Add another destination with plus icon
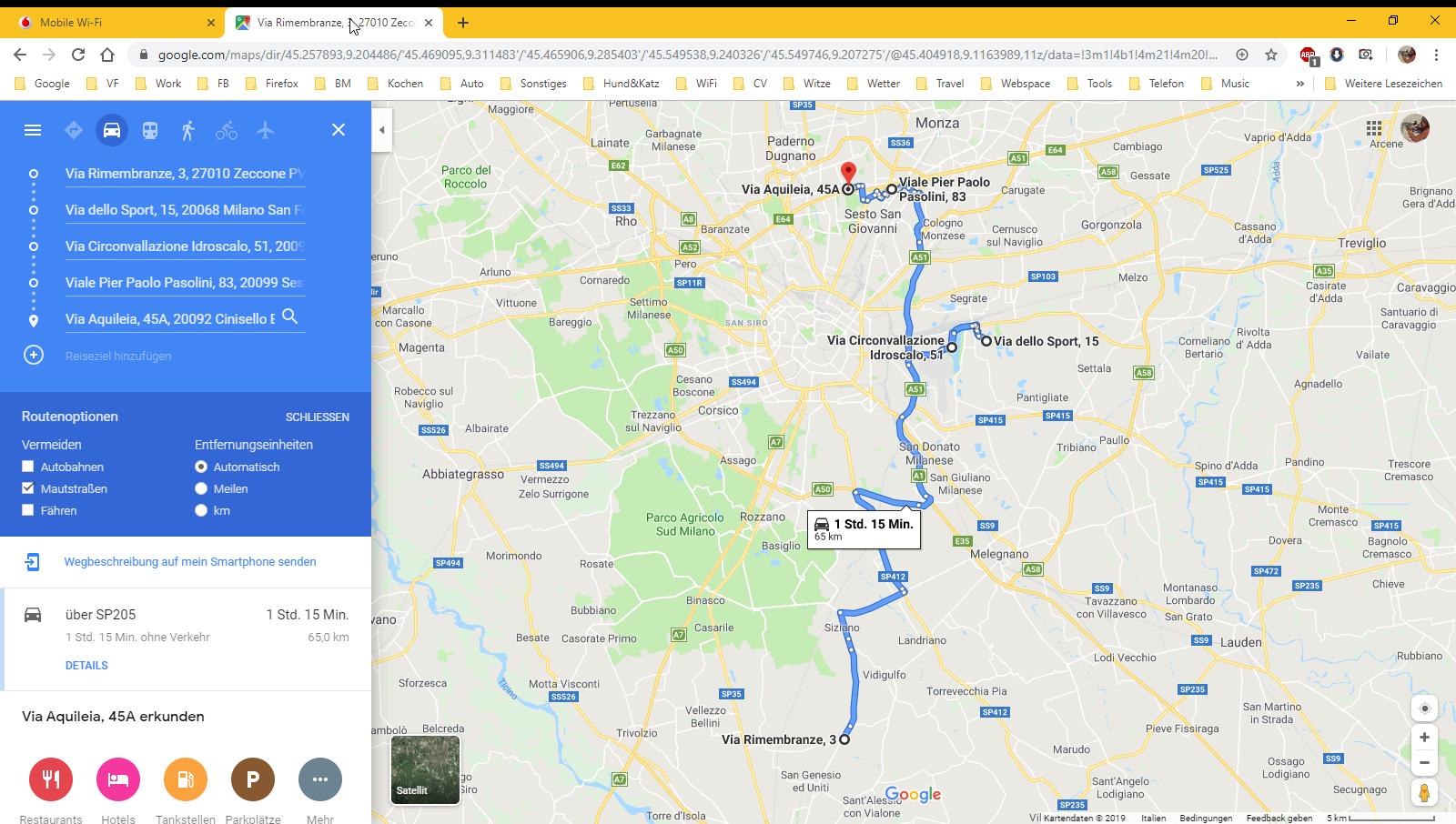Image resolution: width=1456 pixels, height=824 pixels. click(x=34, y=355)
